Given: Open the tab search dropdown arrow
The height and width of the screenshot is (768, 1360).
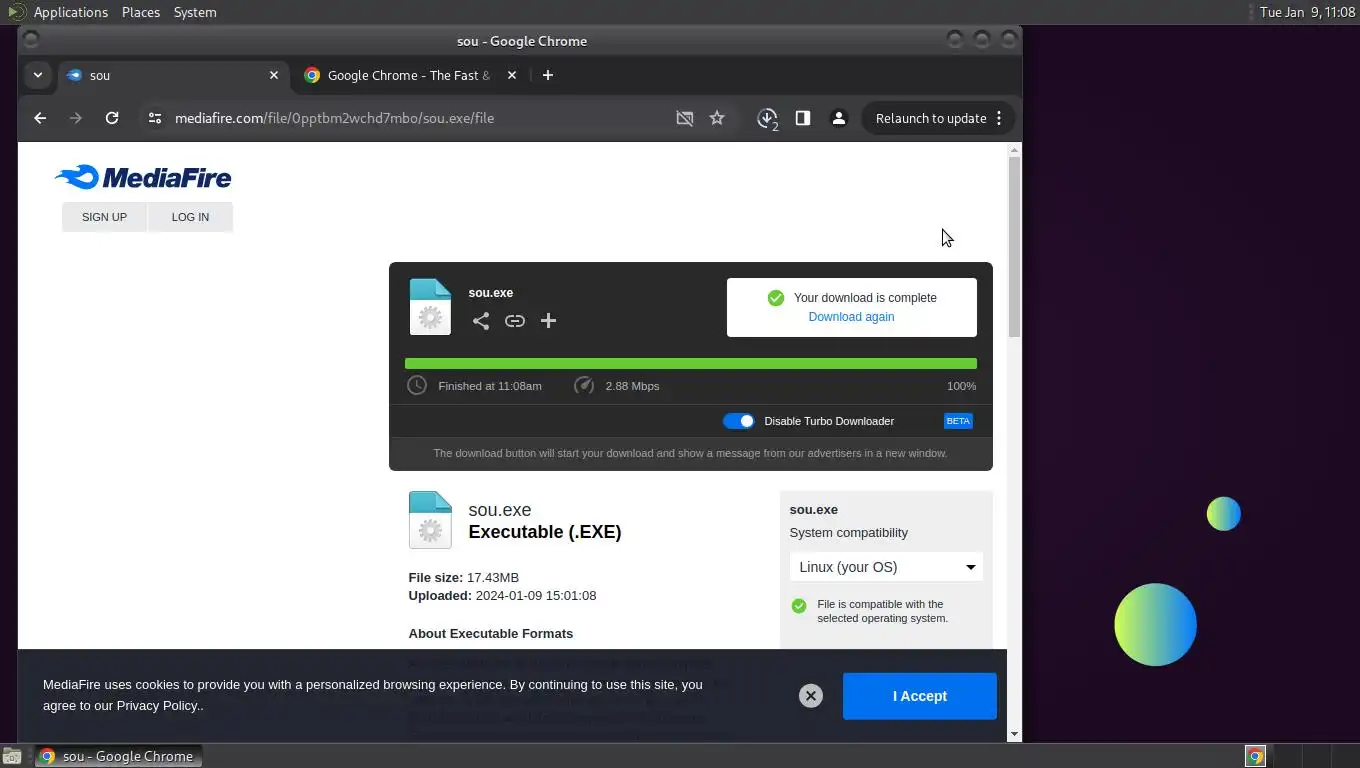Looking at the screenshot, I should pyautogui.click(x=37, y=75).
